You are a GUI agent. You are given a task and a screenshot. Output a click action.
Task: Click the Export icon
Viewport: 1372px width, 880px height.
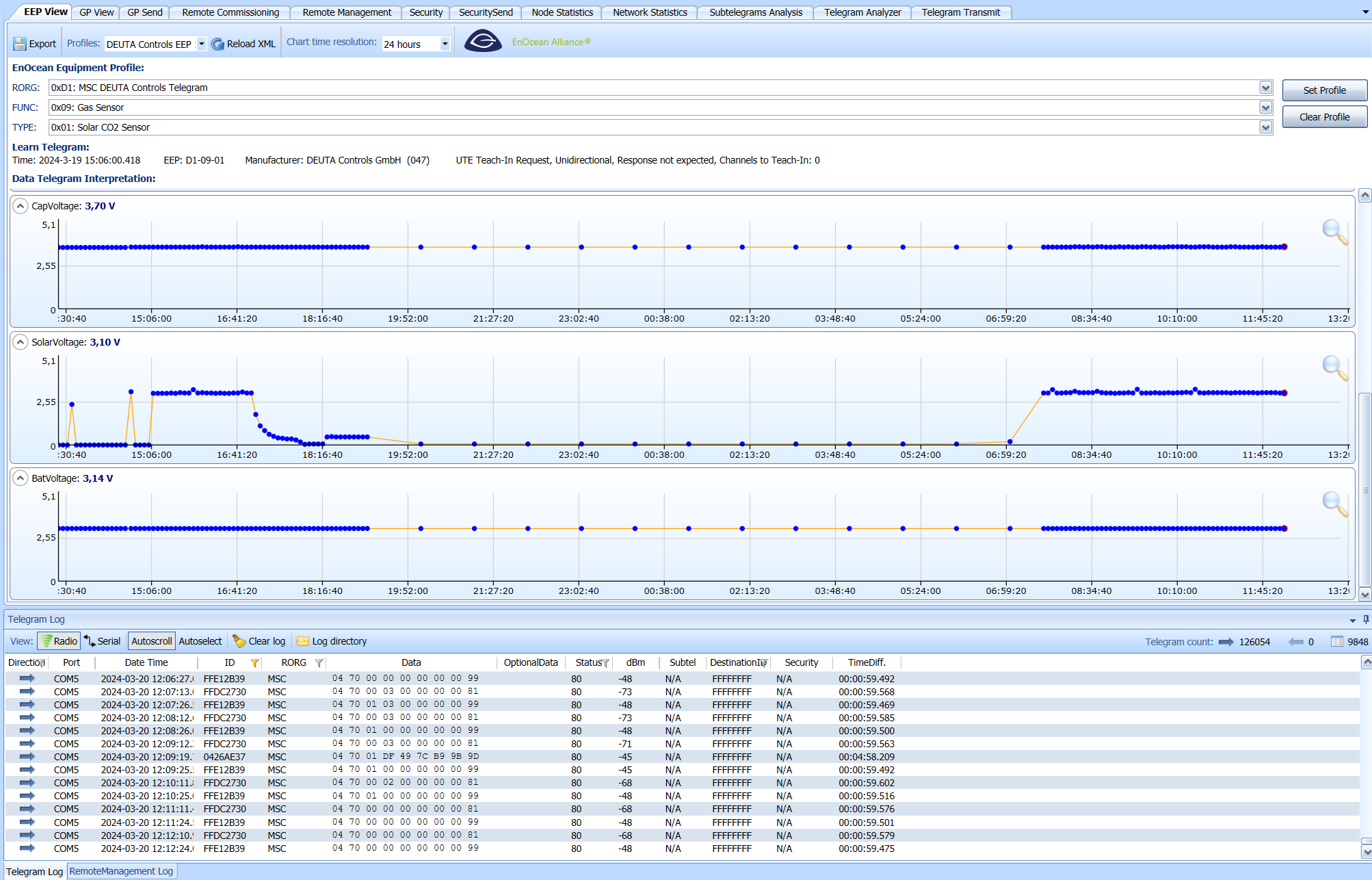20,43
